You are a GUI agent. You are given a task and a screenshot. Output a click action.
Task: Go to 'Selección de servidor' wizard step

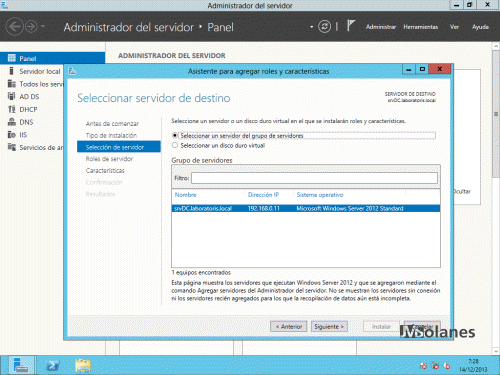pos(119,147)
